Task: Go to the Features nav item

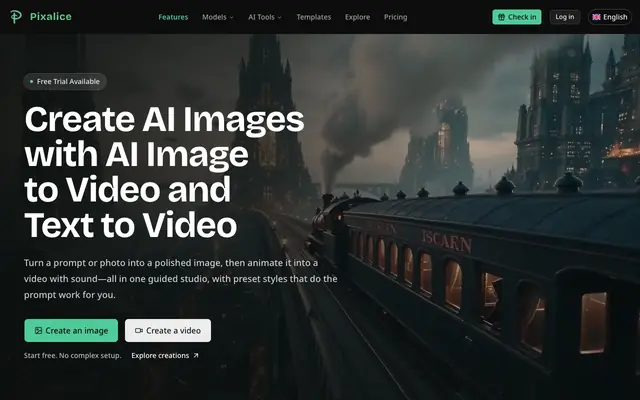Action: (173, 17)
